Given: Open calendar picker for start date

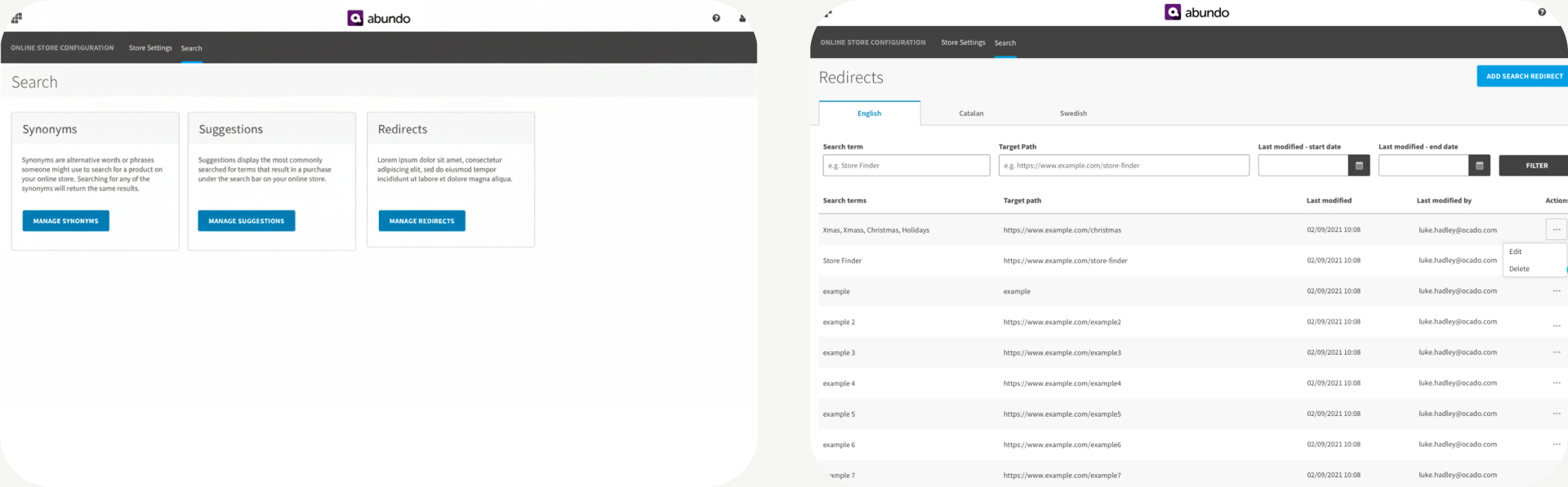Looking at the screenshot, I should pyautogui.click(x=1359, y=165).
